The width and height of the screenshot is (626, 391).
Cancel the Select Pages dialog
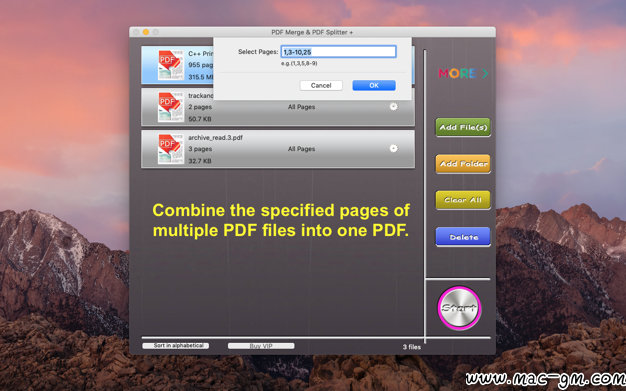(x=321, y=85)
